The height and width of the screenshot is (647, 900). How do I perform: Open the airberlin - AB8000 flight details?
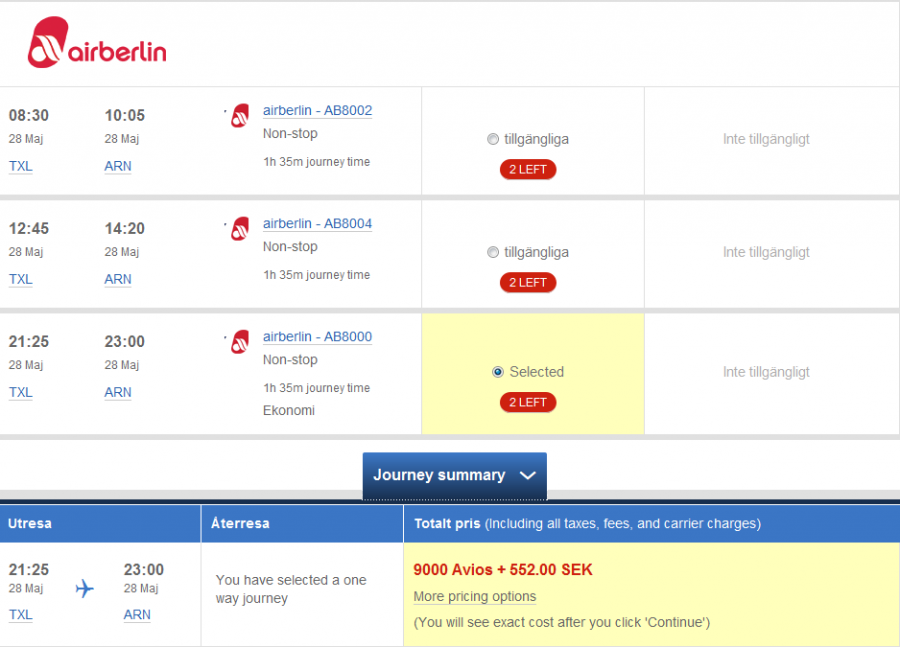317,337
